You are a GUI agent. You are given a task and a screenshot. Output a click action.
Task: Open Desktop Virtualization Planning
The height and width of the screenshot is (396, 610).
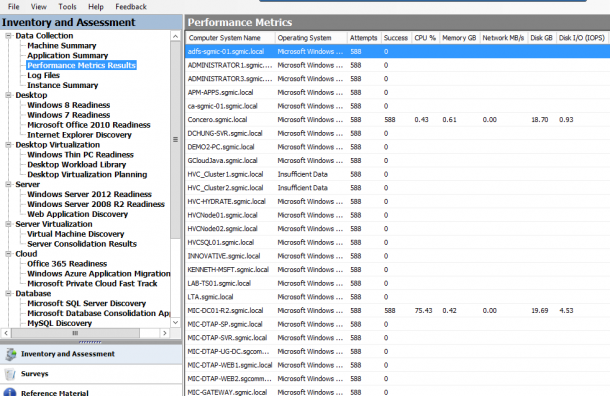click(87, 174)
